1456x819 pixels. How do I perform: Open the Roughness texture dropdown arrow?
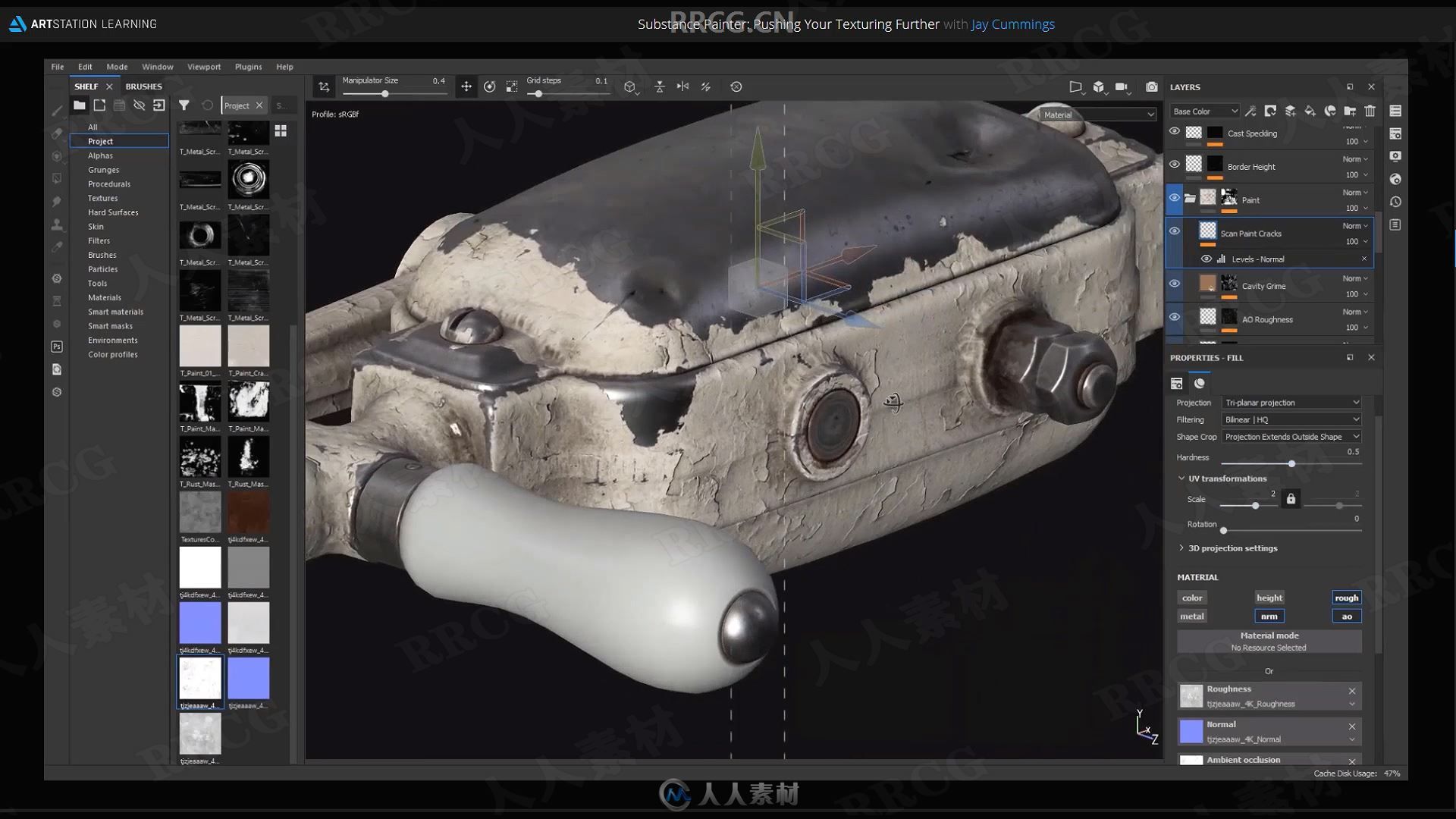point(1351,704)
